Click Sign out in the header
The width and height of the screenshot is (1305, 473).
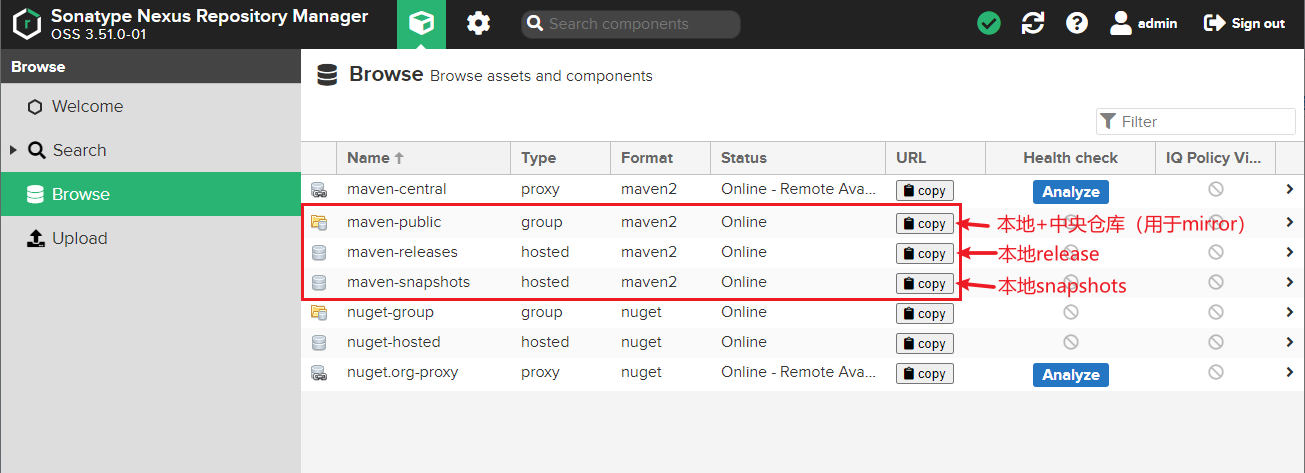(1245, 23)
